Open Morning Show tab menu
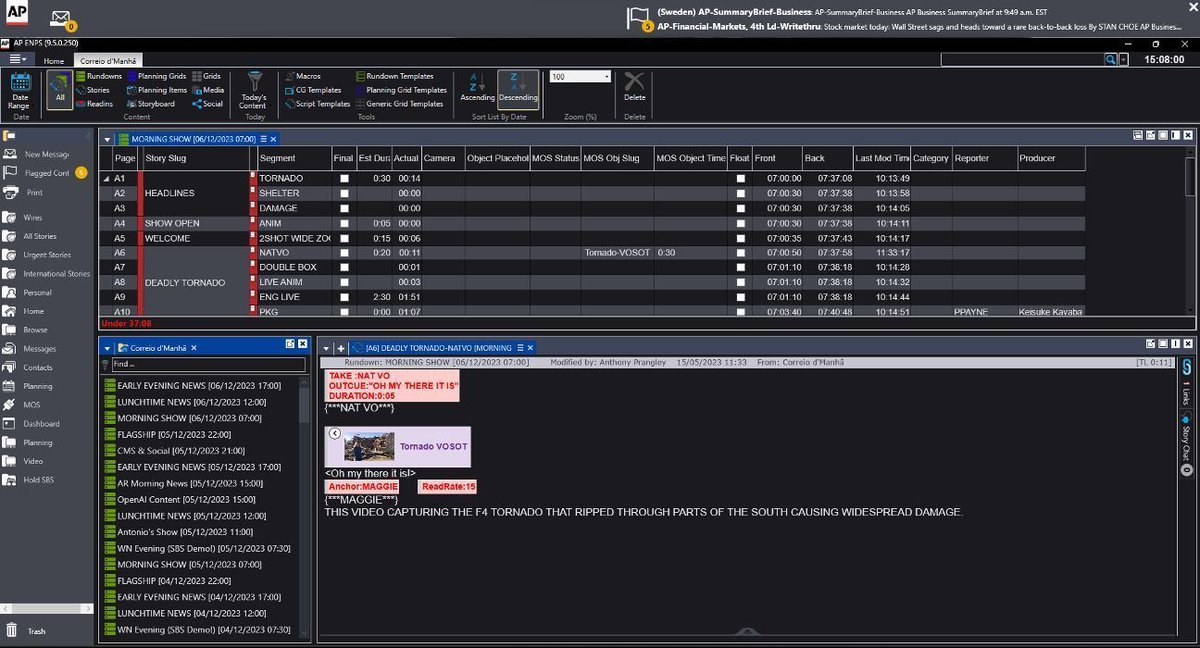1200x648 pixels. [263, 139]
